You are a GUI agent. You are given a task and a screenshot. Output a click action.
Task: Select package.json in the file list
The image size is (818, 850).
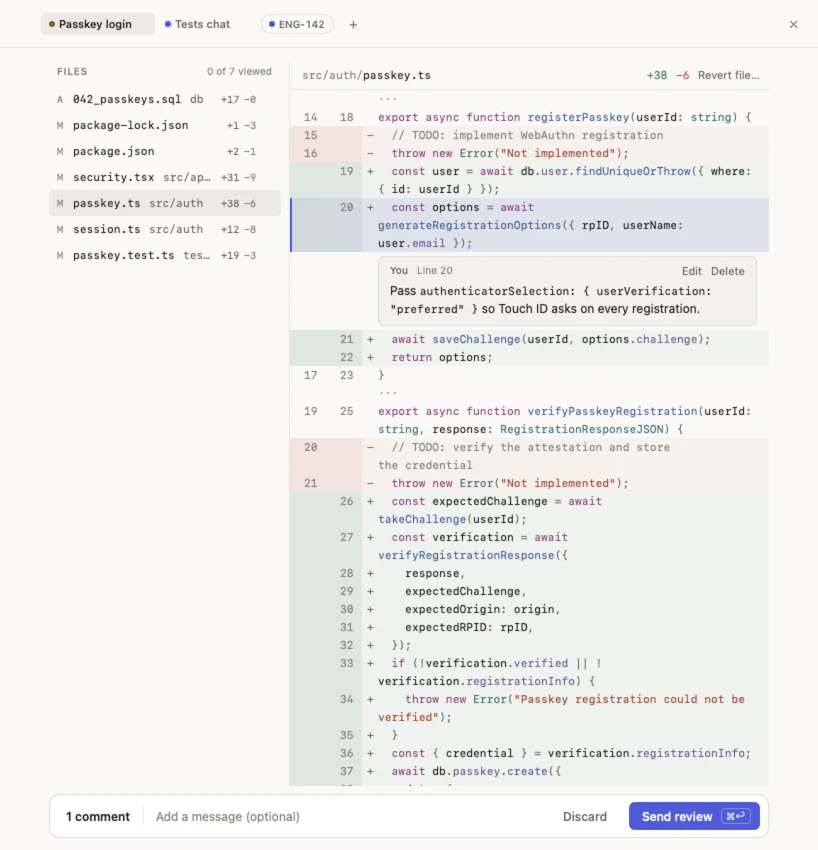point(165,151)
